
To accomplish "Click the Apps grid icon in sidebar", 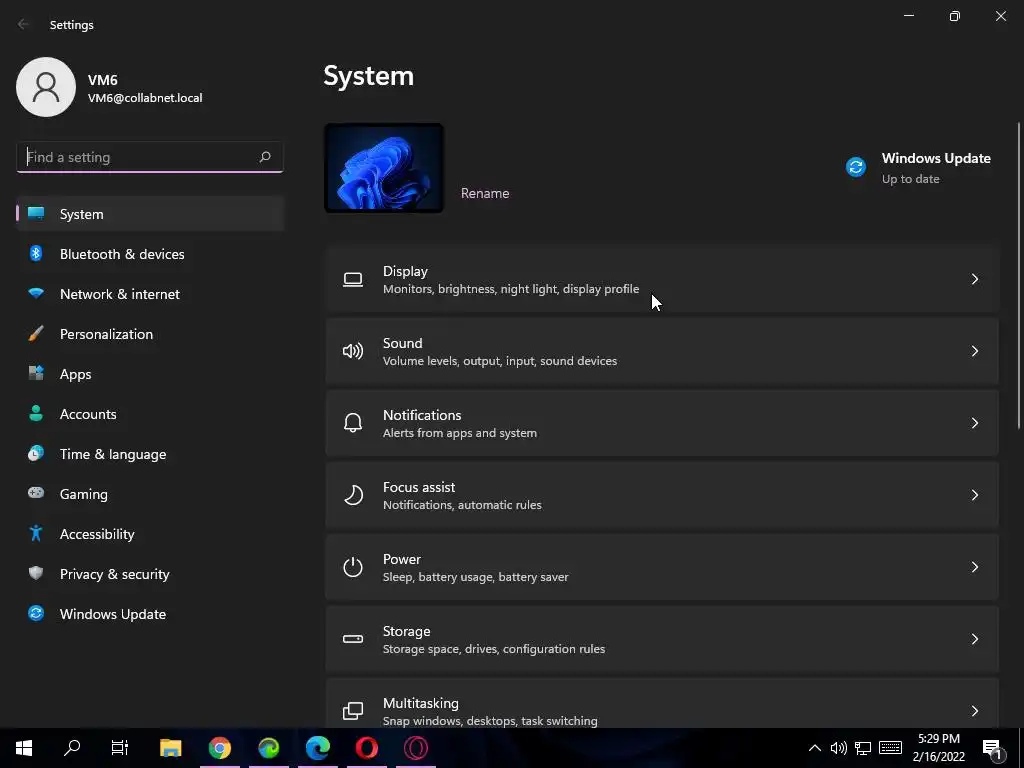I will tap(36, 374).
